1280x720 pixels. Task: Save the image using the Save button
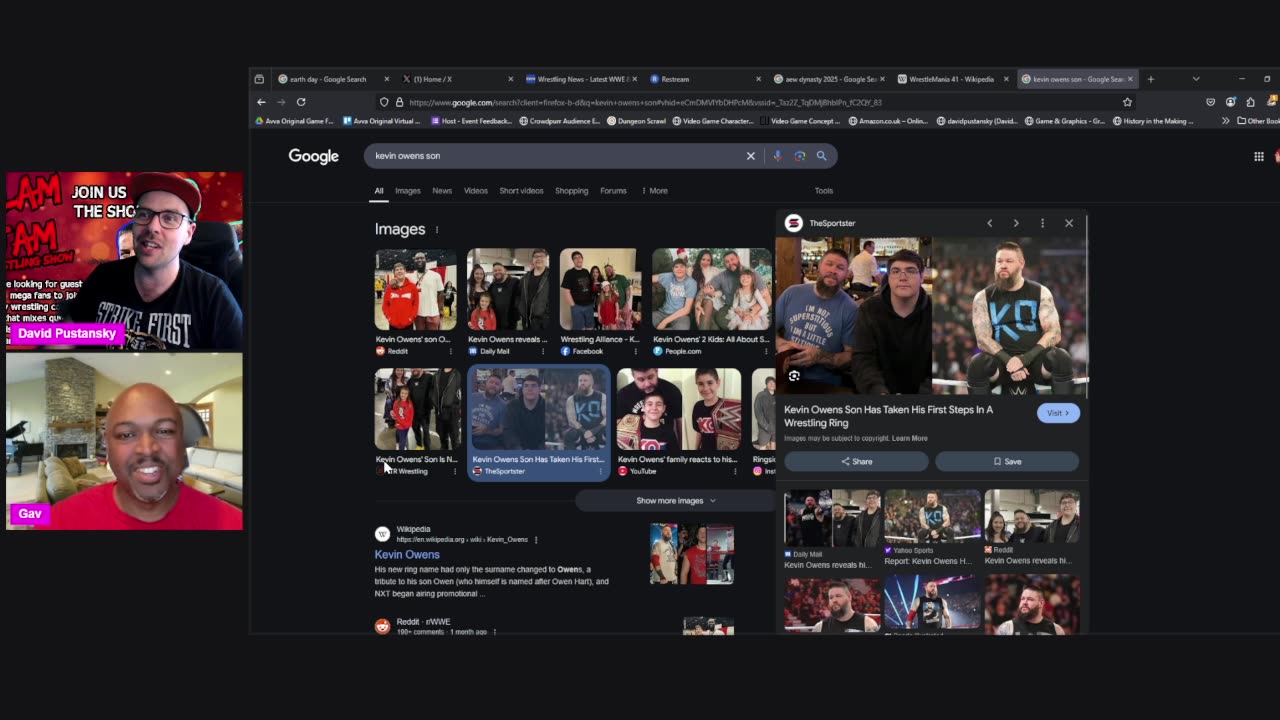[x=1007, y=461]
